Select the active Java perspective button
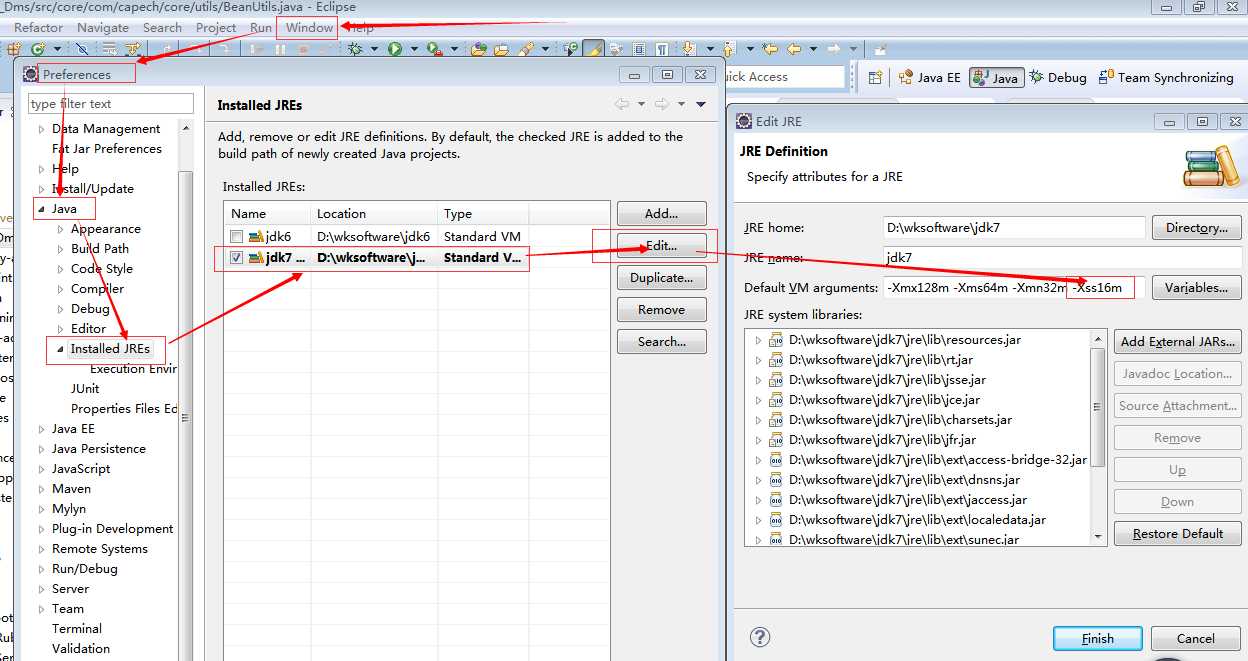 tap(996, 77)
